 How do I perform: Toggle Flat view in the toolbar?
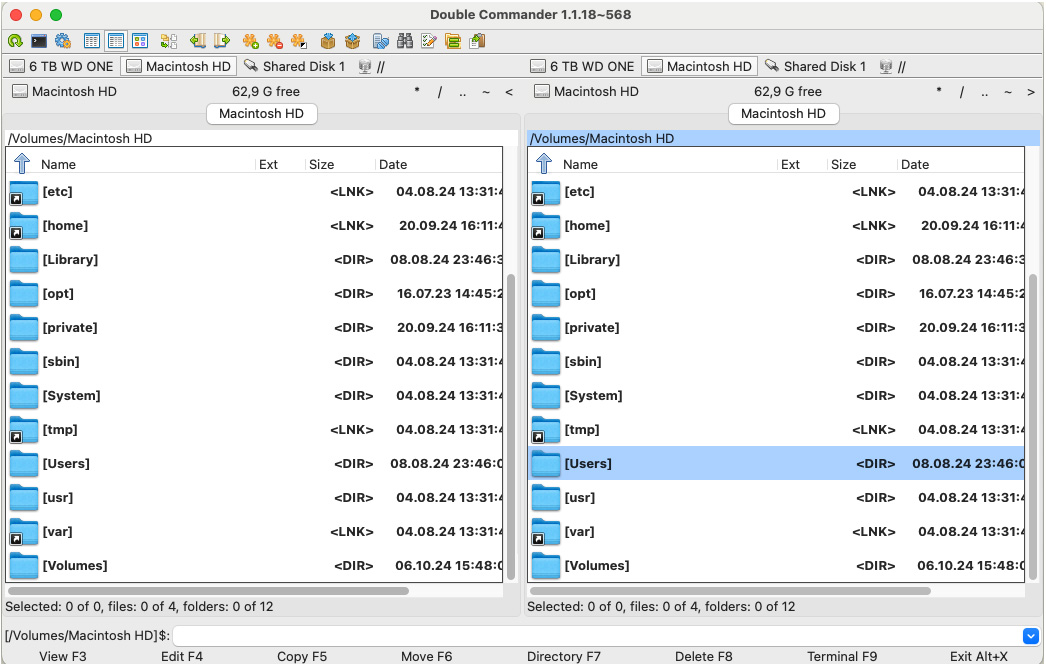[x=168, y=41]
